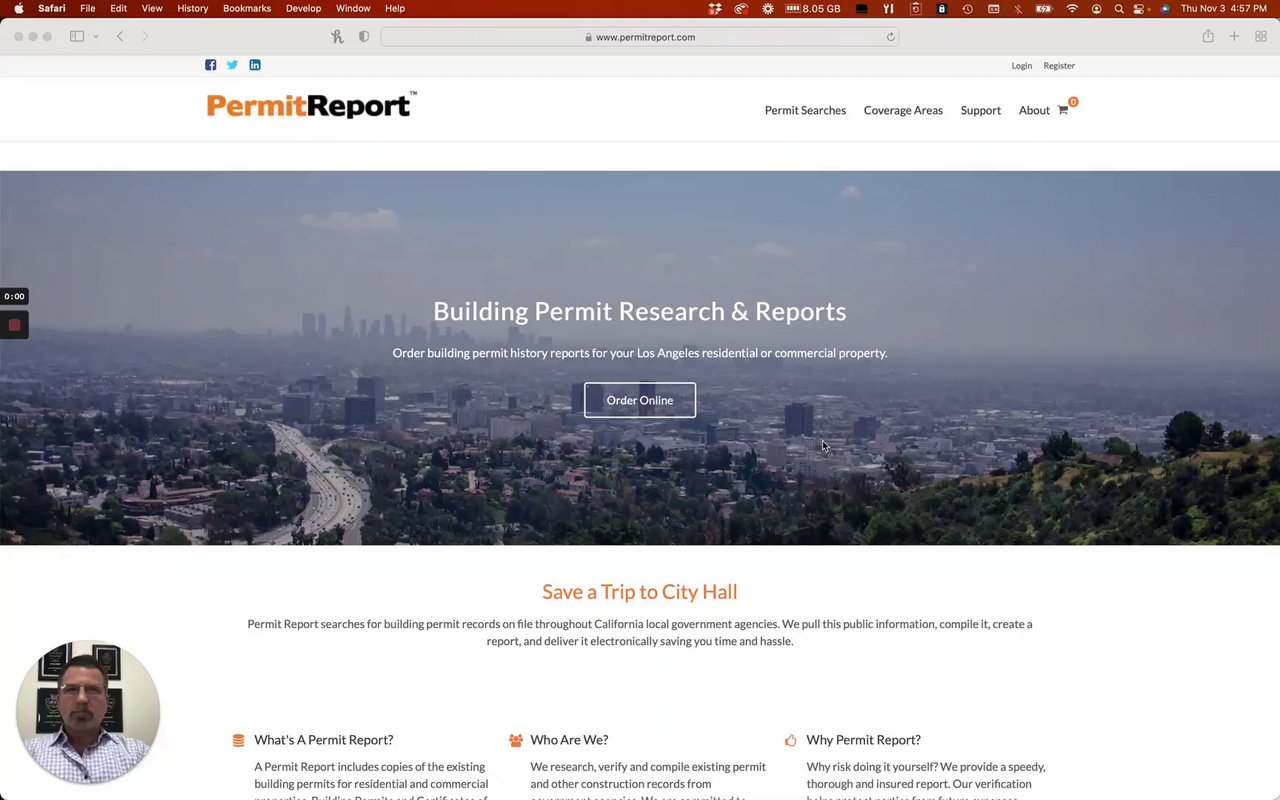Open Coverage Areas navigation item
The width and height of the screenshot is (1280, 800).
[x=903, y=110]
